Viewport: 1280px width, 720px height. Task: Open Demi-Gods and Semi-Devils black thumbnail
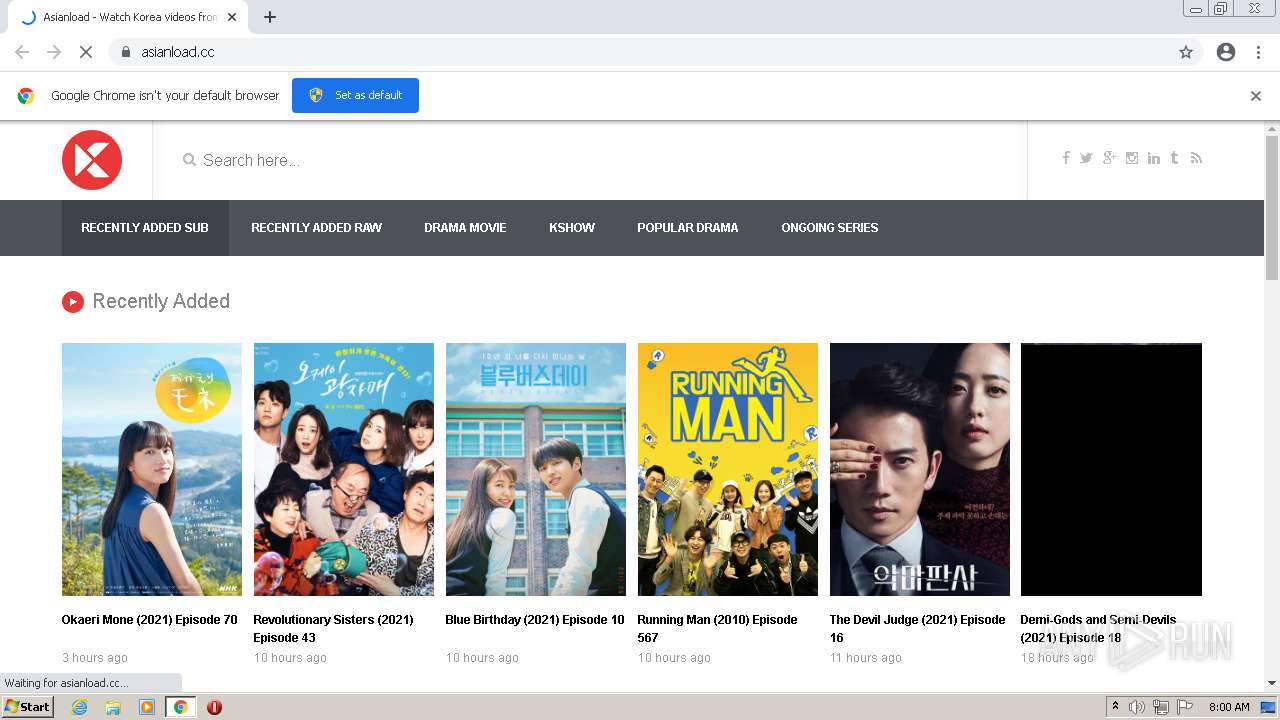tap(1111, 469)
